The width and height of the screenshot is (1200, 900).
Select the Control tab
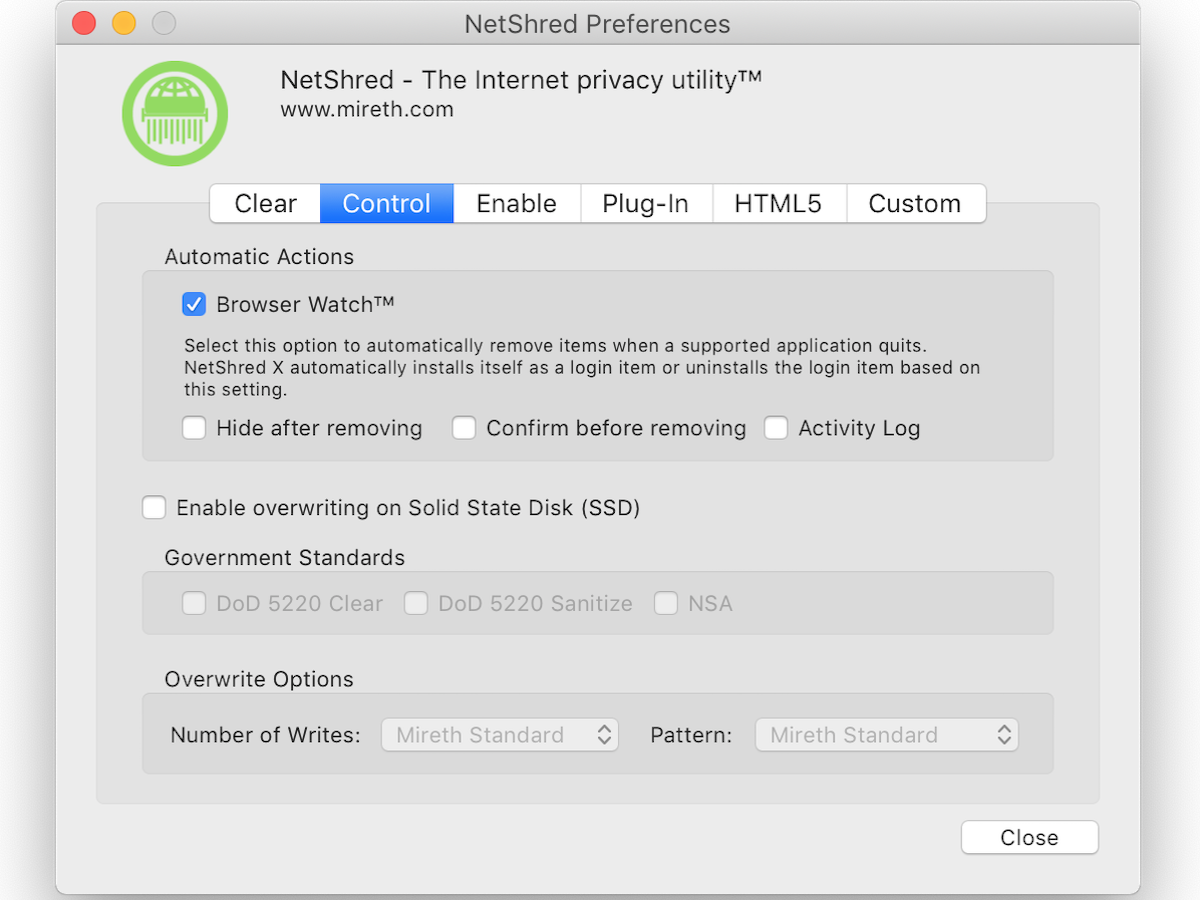tap(386, 204)
